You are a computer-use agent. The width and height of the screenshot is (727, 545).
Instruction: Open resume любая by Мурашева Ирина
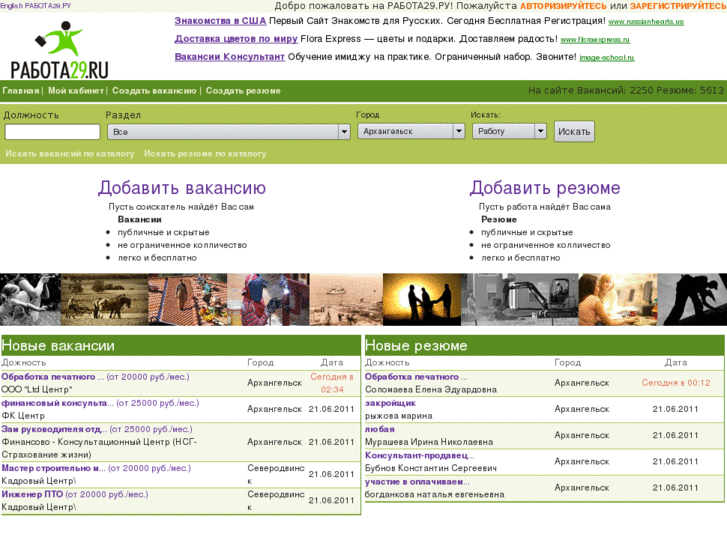[x=380, y=429]
